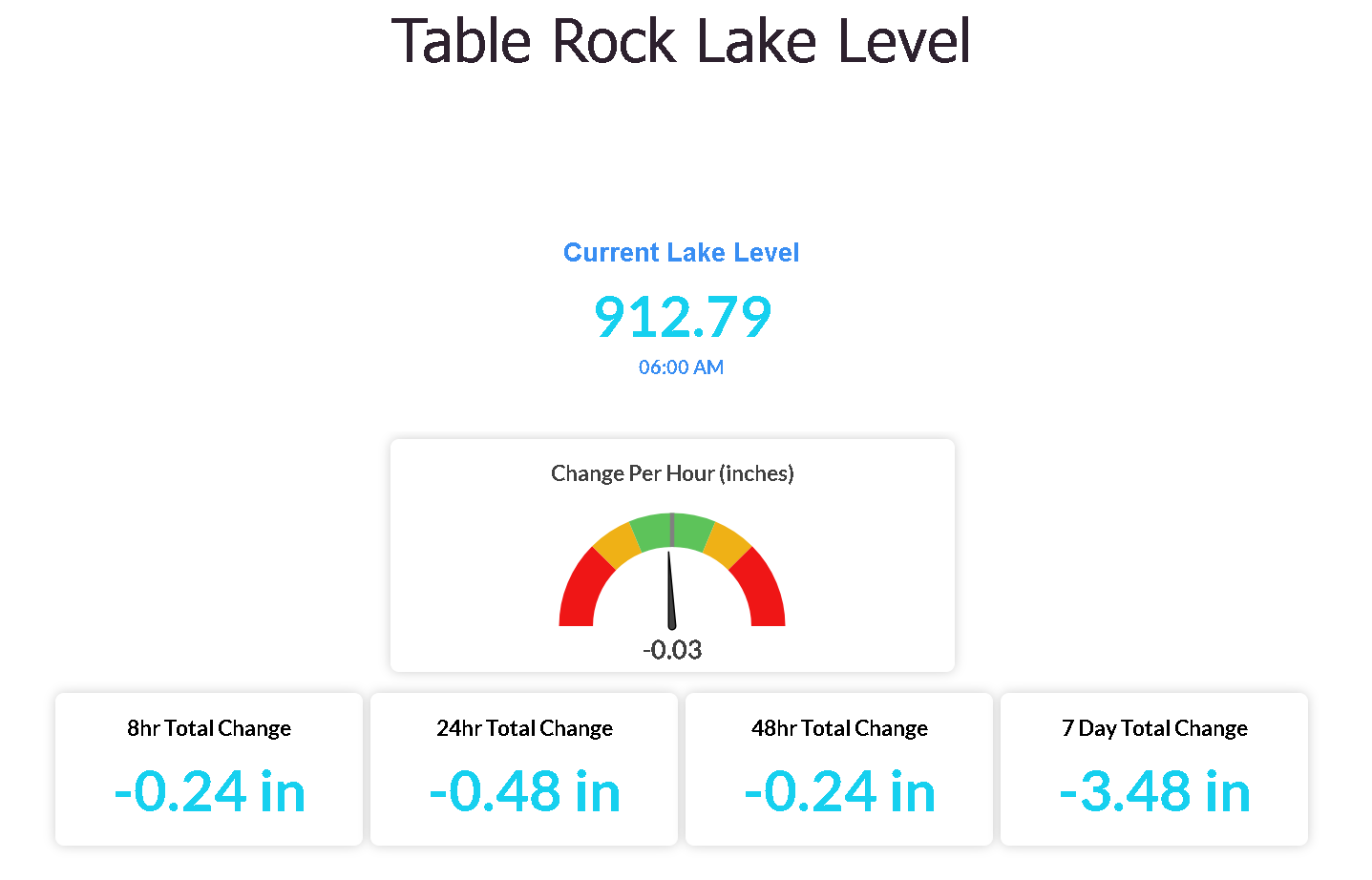Click the 06:00 AM timestamp
Image resolution: width=1372 pixels, height=880 pixels.
681,367
